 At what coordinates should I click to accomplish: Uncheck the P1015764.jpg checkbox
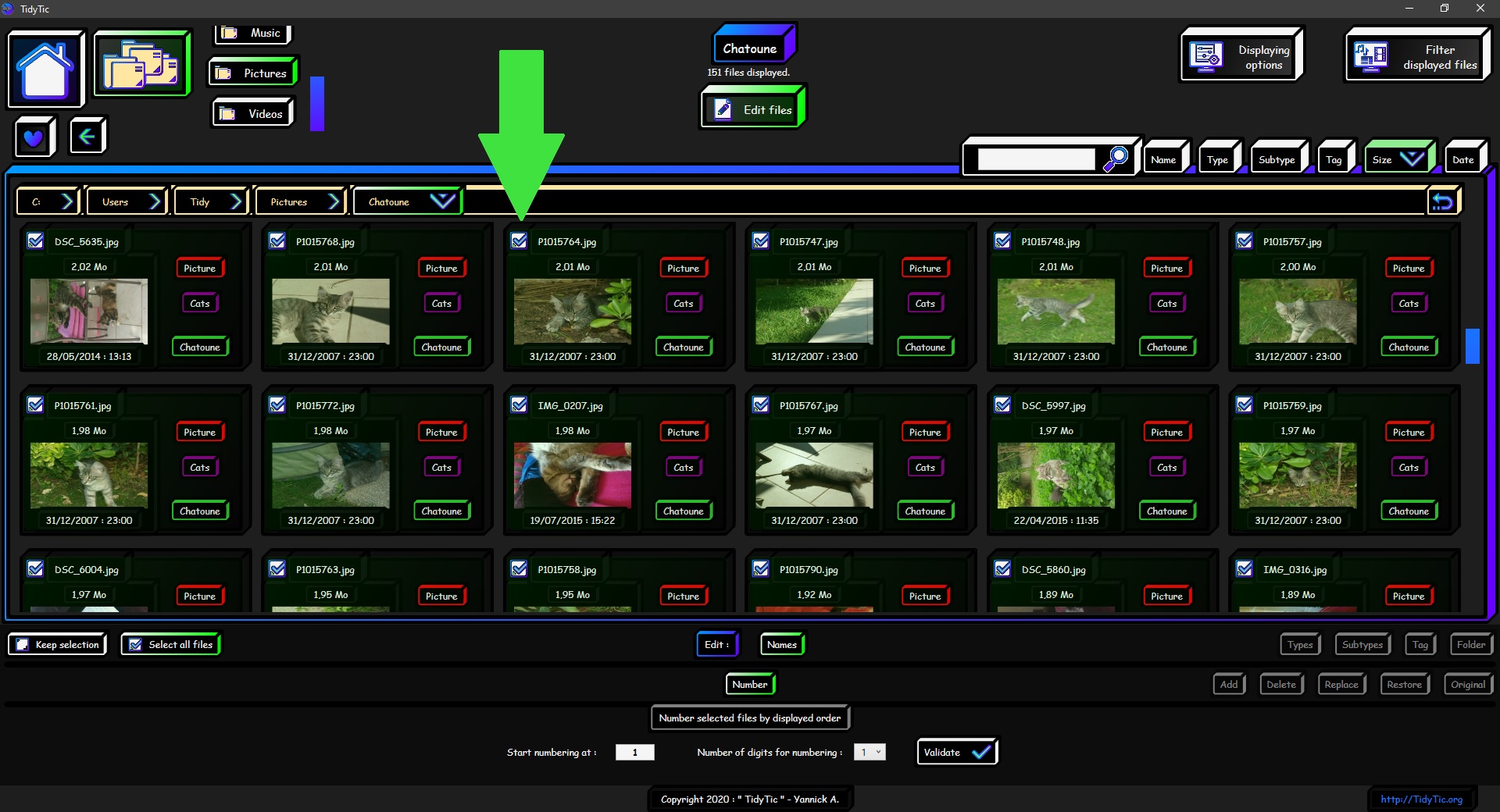pos(519,241)
